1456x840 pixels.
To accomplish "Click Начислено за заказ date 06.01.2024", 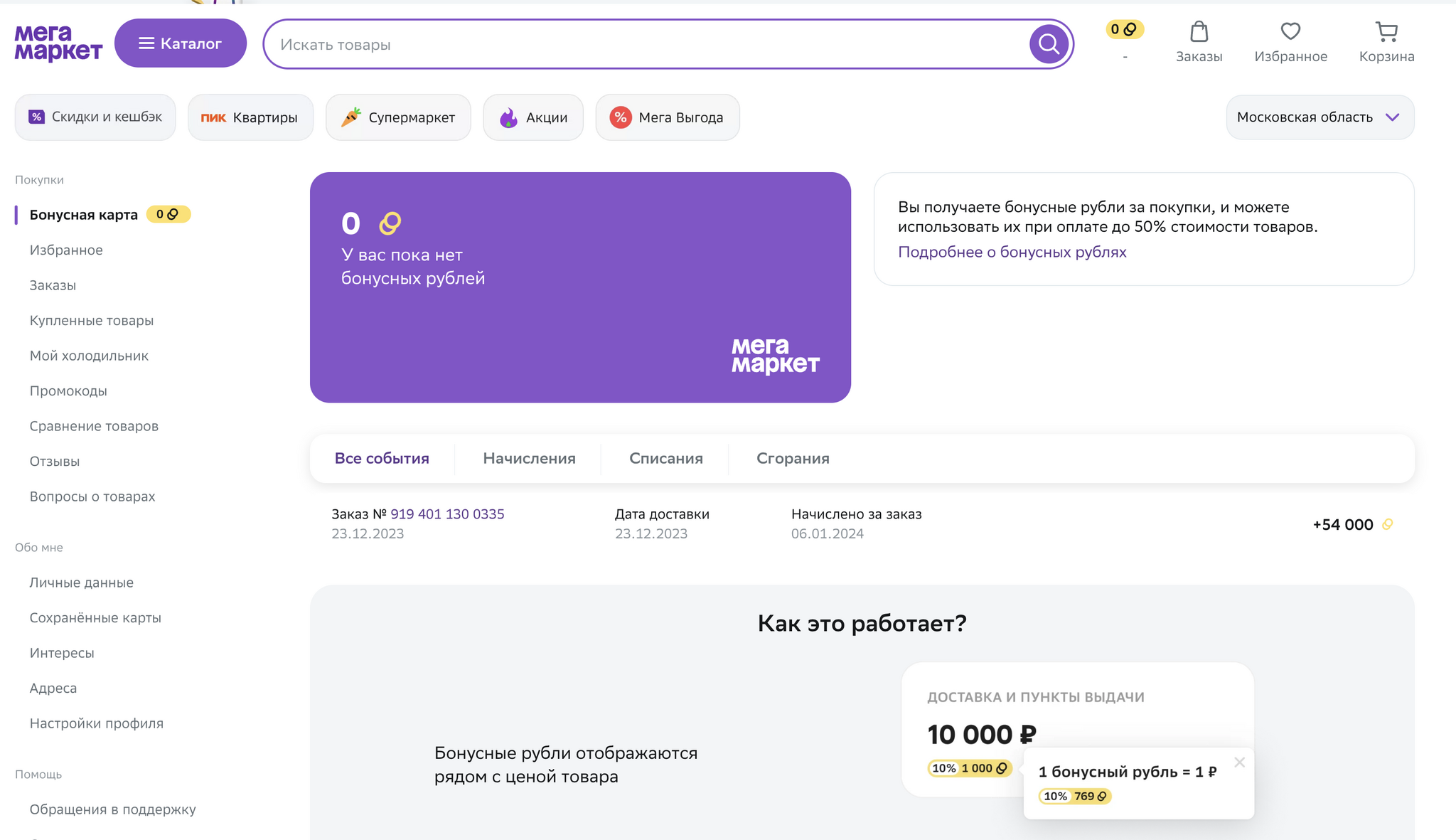I will (828, 533).
